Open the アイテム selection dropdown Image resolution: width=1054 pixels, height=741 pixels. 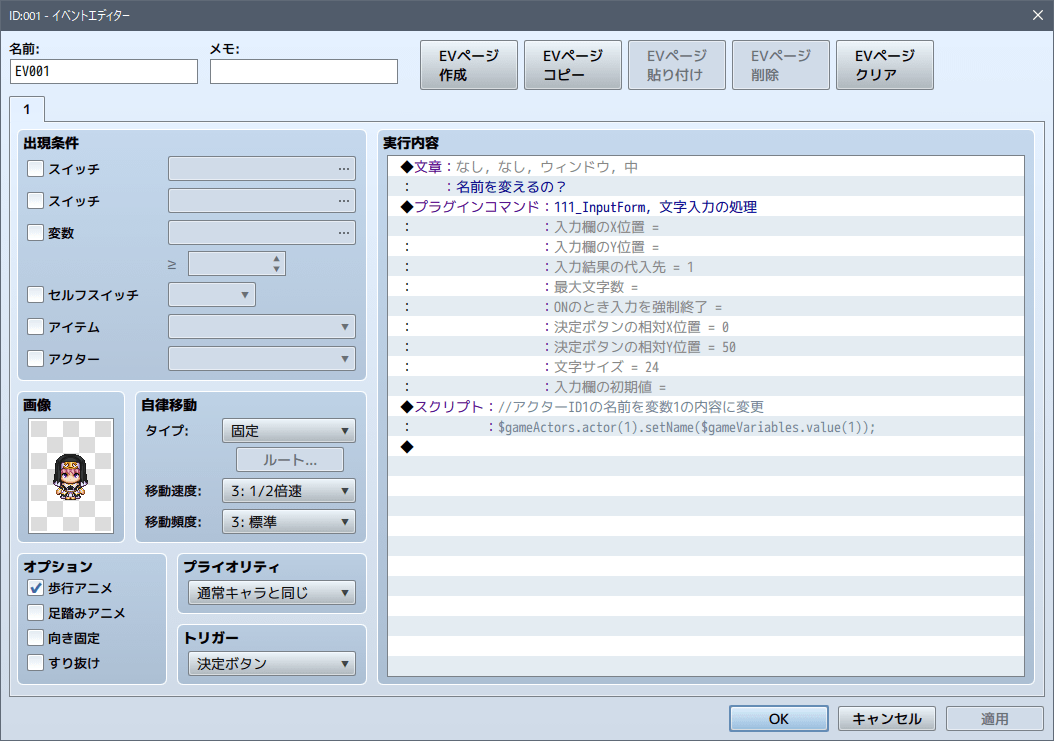point(261,327)
